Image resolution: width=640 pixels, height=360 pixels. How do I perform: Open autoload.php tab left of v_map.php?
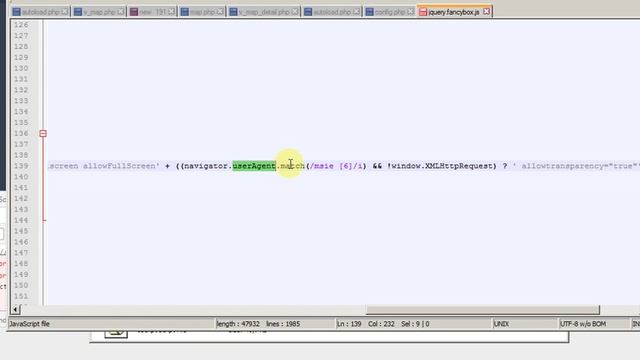(x=40, y=12)
